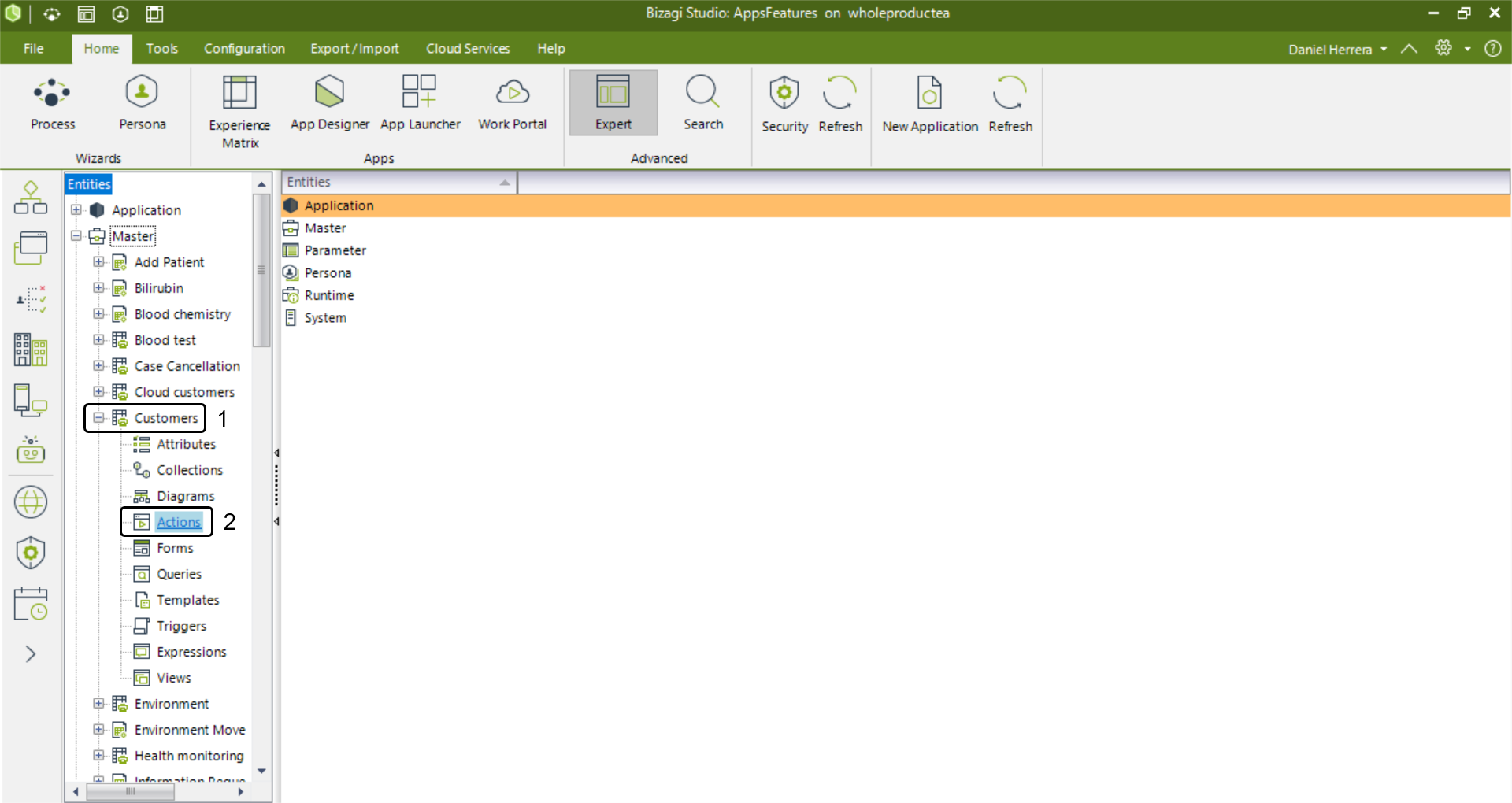Select Templates under Customers
Image resolution: width=1512 pixels, height=803 pixels.
[x=187, y=599]
